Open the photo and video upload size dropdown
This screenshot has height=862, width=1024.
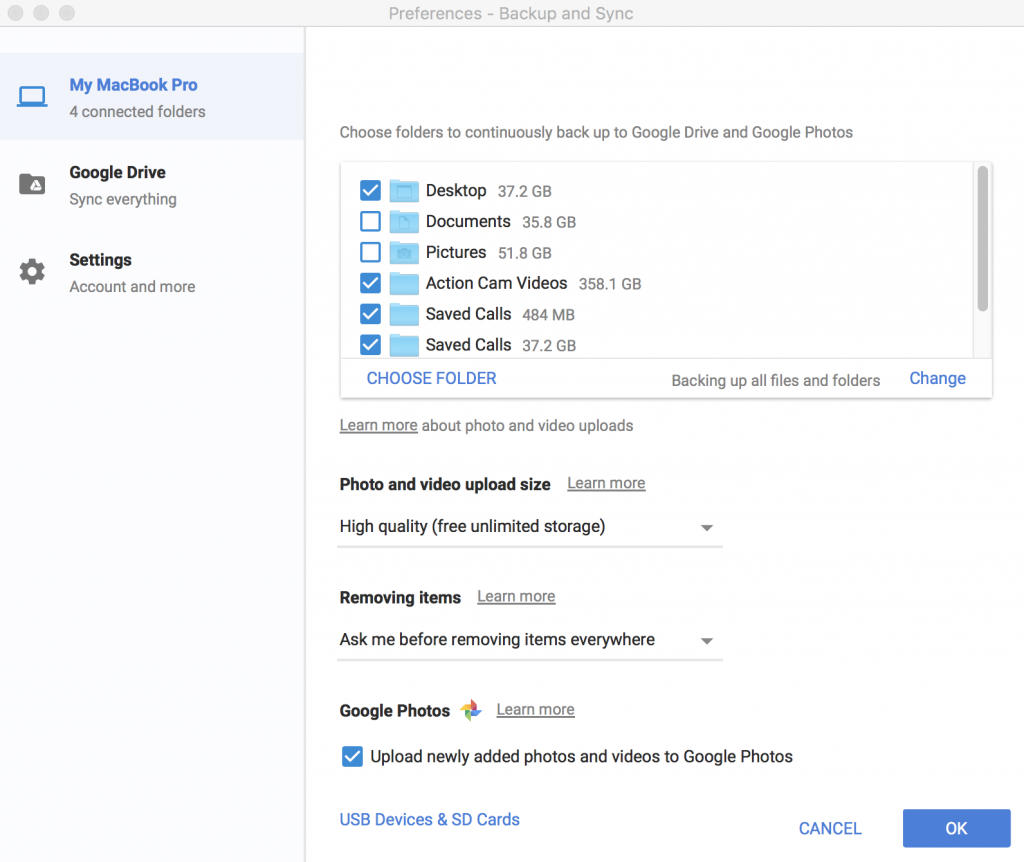click(530, 527)
